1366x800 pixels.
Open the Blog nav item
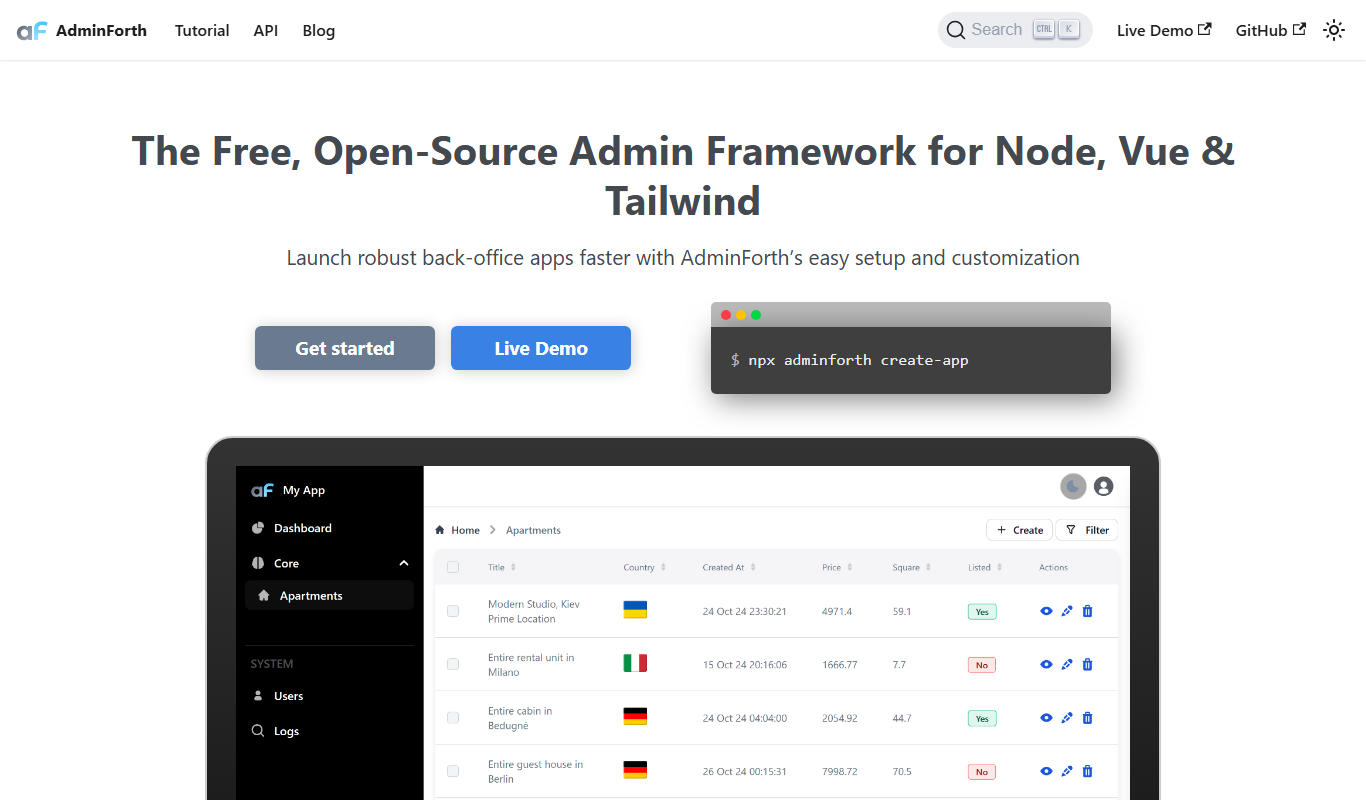(x=319, y=30)
